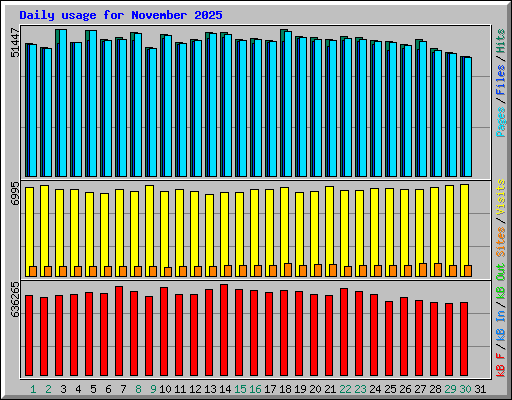Click the 'Daily usage for November 2025' title
Image resolution: width=512 pixels, height=400 pixels.
[x=121, y=15]
